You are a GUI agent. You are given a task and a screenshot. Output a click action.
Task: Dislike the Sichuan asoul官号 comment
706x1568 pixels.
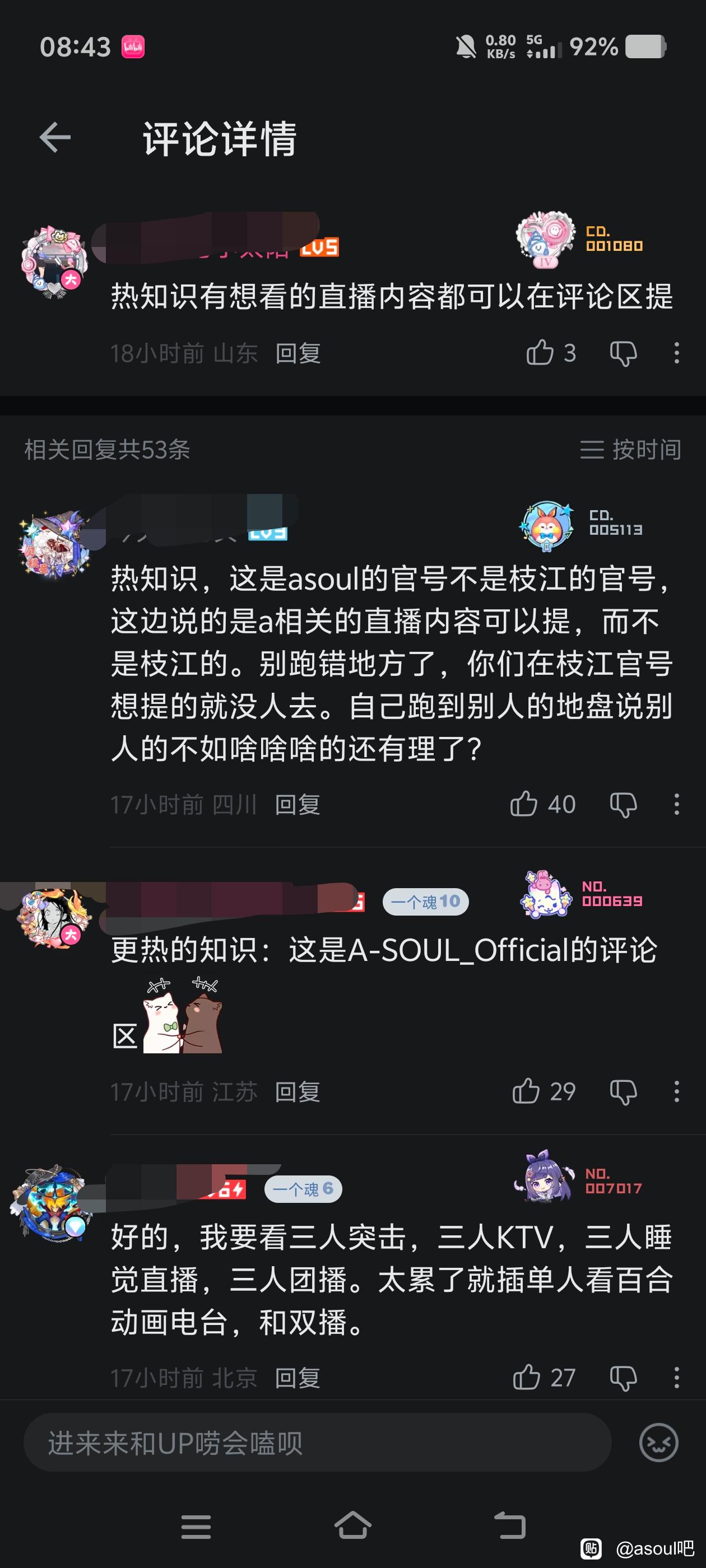coord(623,805)
